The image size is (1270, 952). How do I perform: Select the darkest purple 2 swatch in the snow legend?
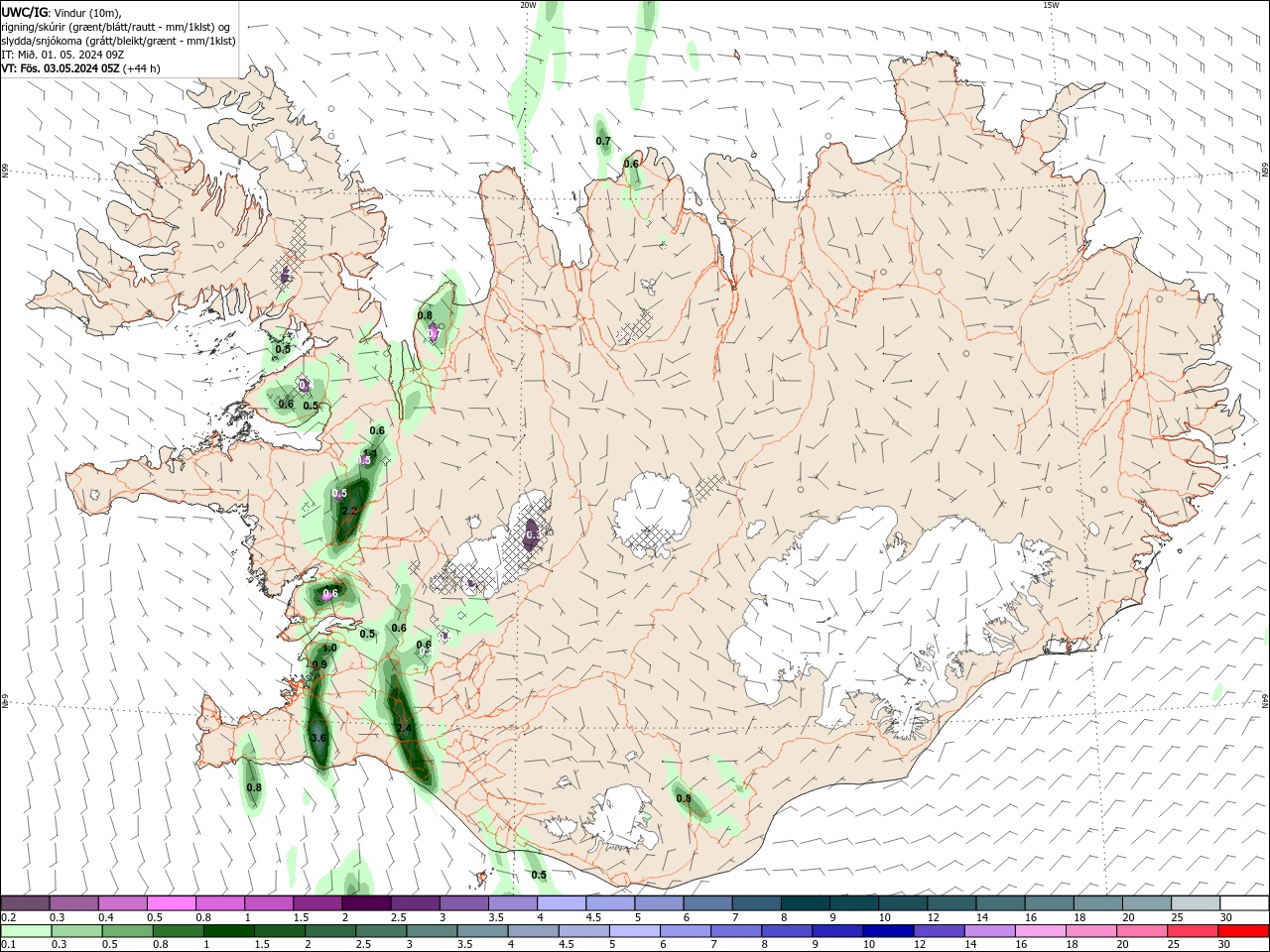click(366, 903)
